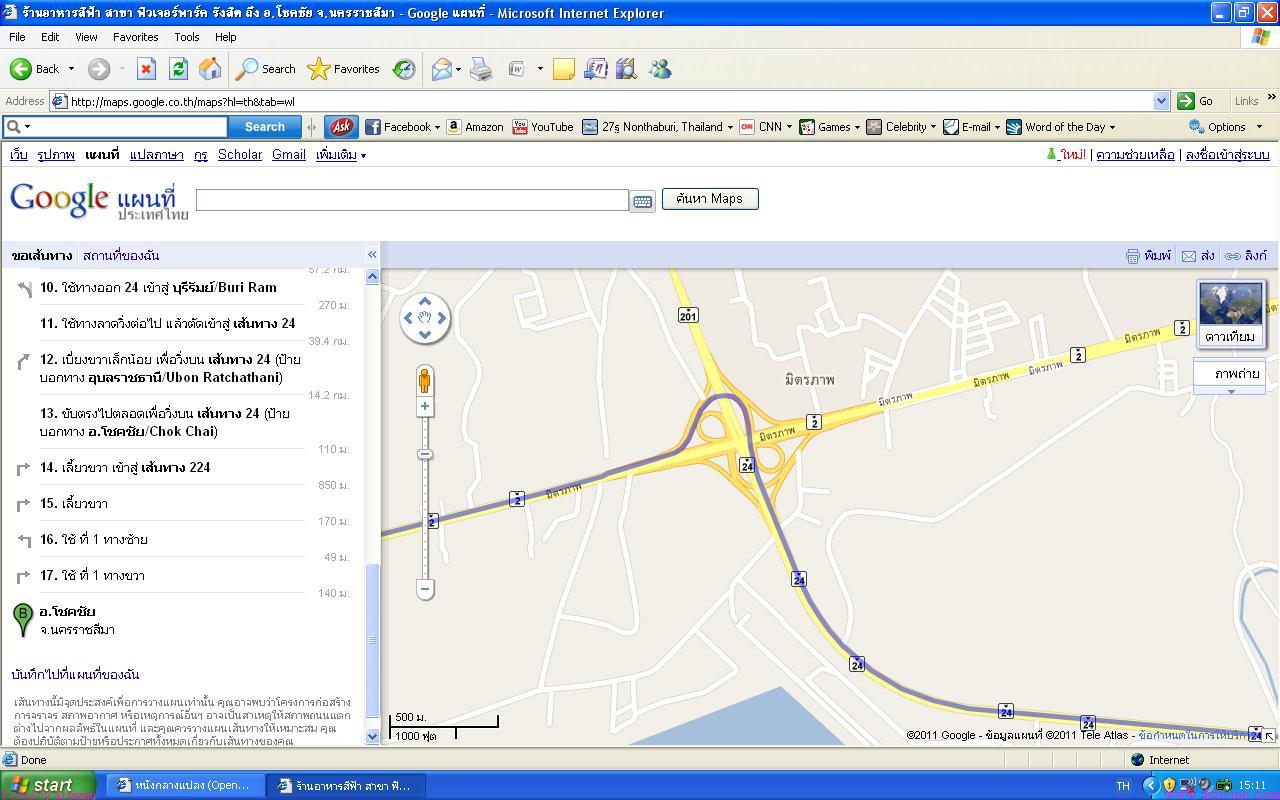Switch map to ดาวเทียม satellite view
The width and height of the screenshot is (1280, 800).
(1230, 314)
